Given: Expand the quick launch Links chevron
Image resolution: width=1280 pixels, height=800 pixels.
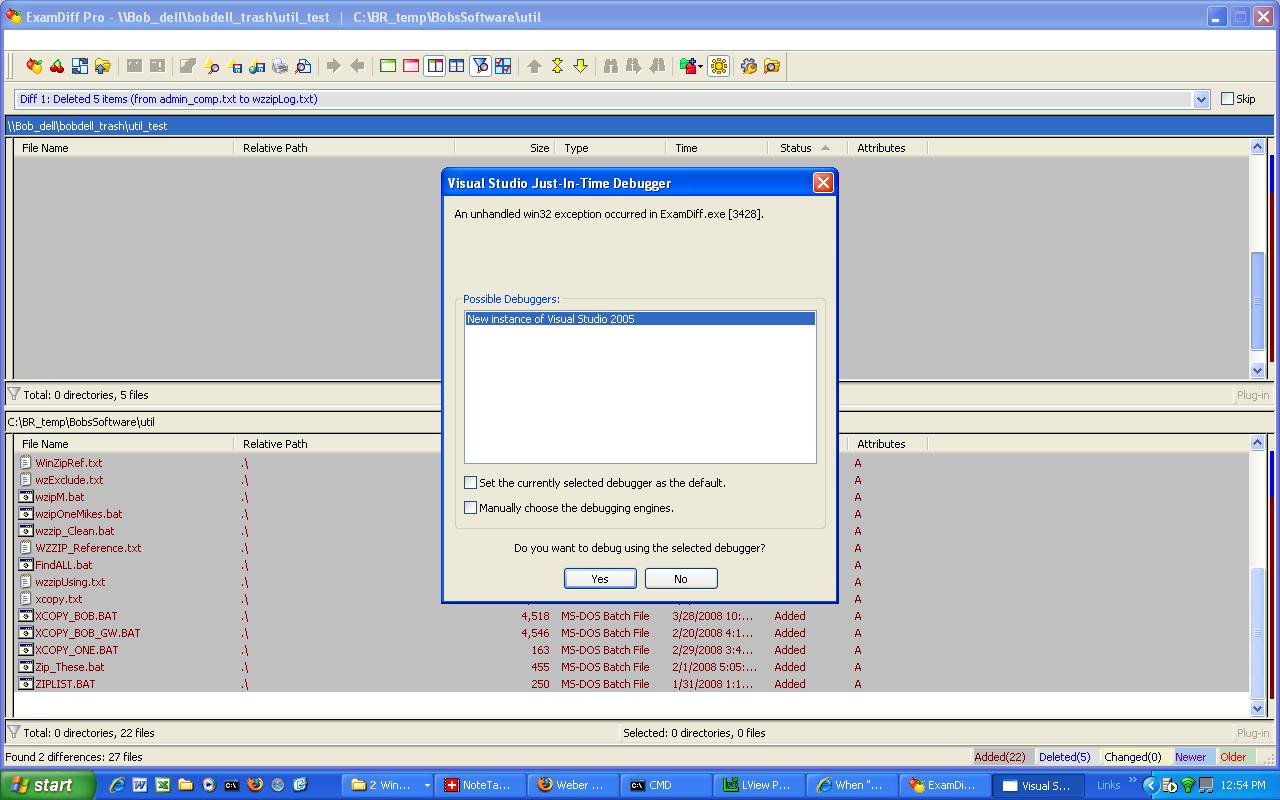Looking at the screenshot, I should coord(1133,781).
